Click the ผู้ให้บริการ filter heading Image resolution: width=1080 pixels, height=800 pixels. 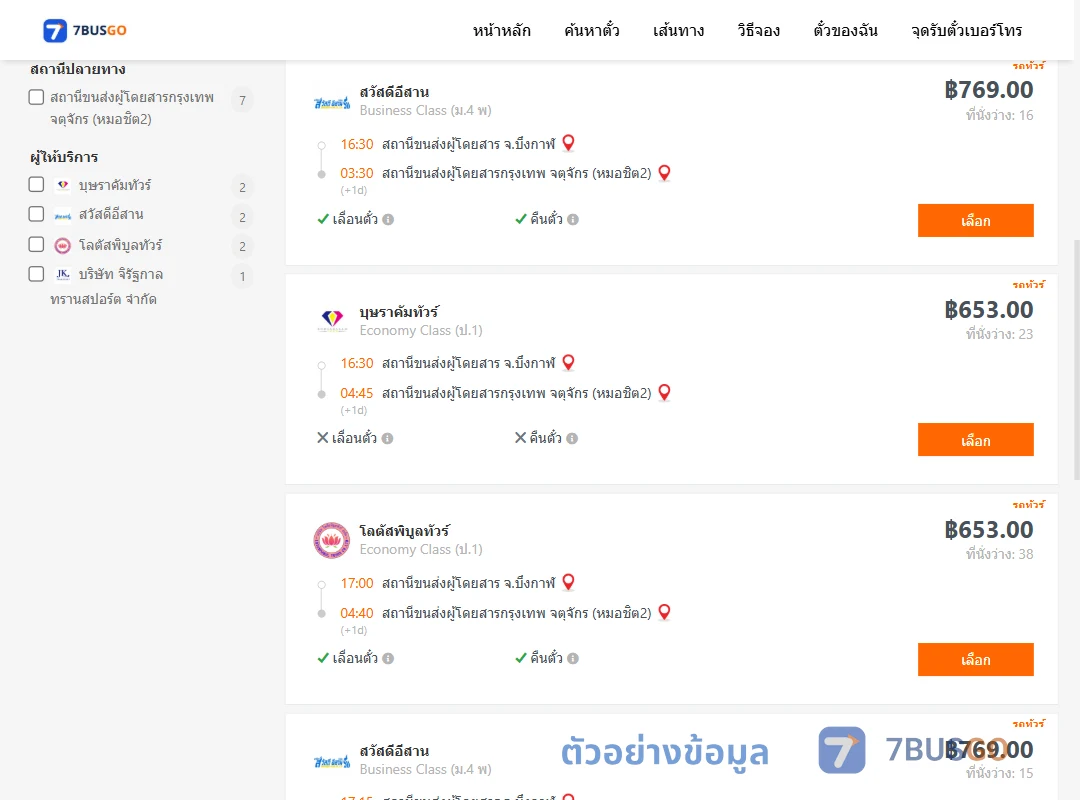pyautogui.click(x=64, y=157)
